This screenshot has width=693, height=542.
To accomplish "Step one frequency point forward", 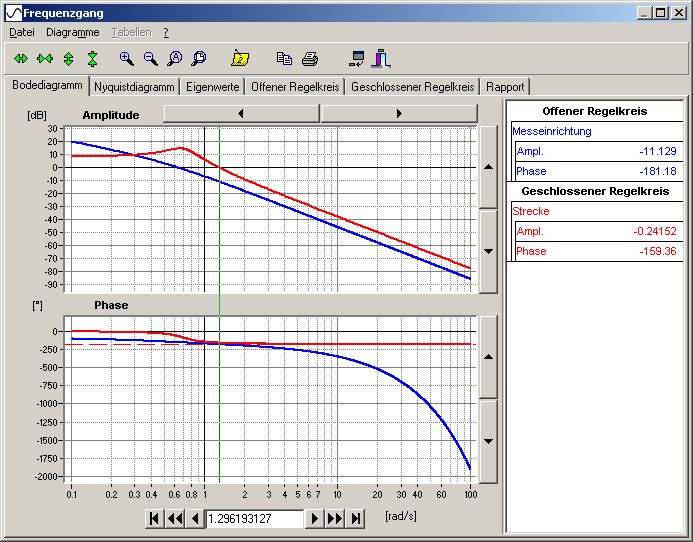I will tap(315, 518).
